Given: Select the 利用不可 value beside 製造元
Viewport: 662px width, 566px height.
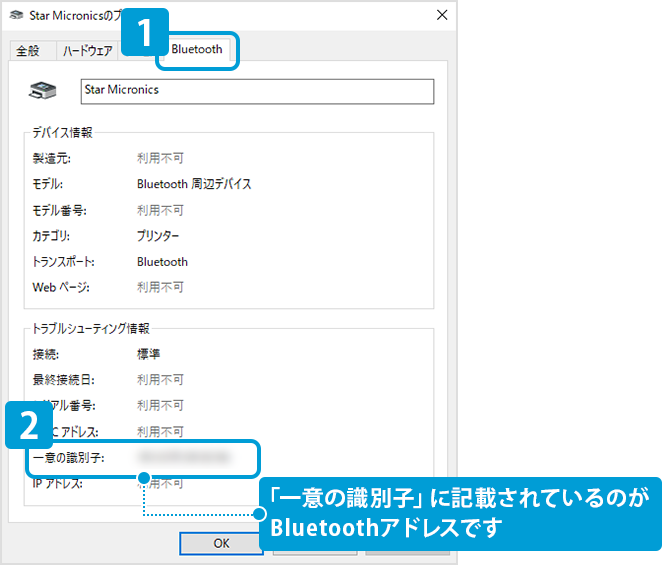Looking at the screenshot, I should pyautogui.click(x=160, y=158).
